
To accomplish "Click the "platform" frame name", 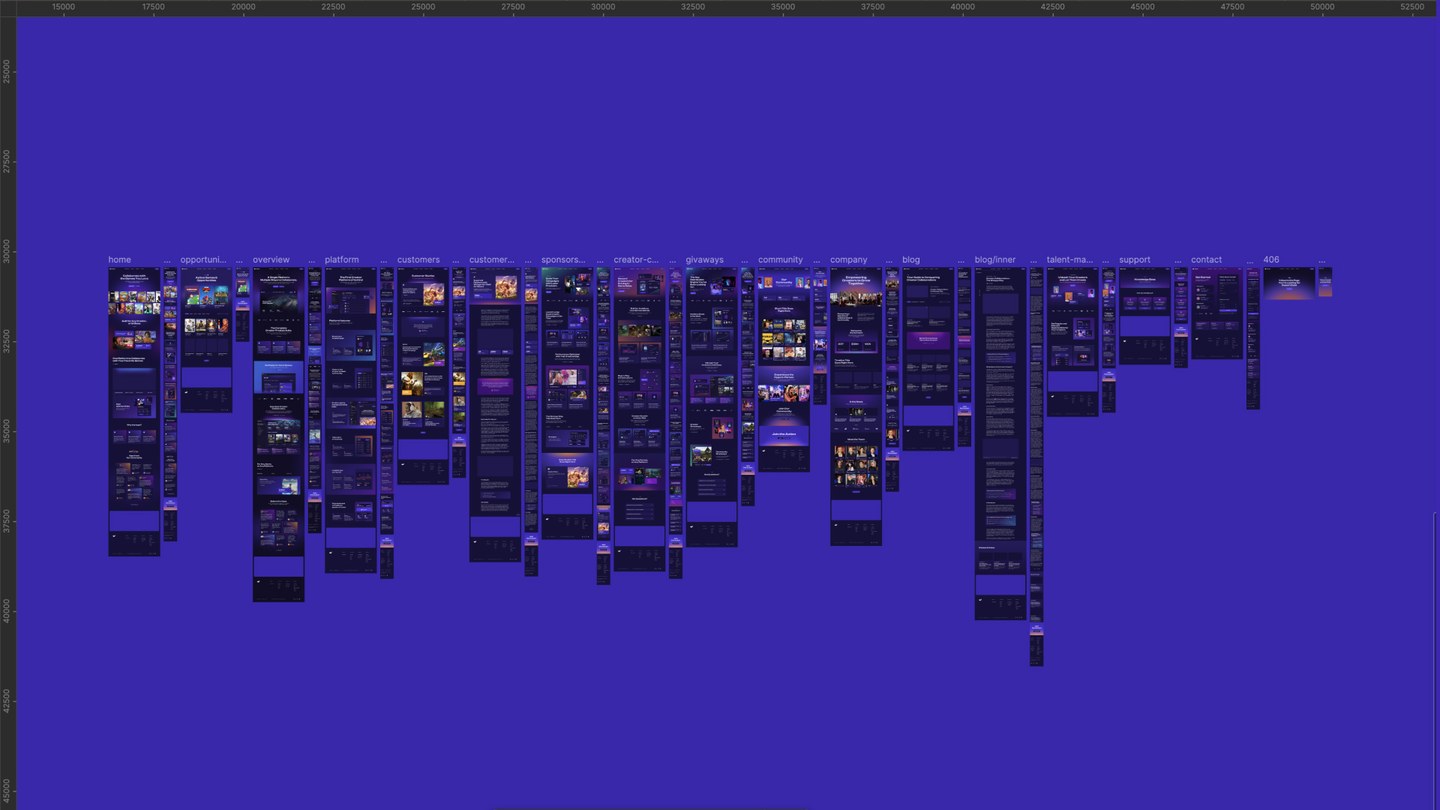I will [x=342, y=260].
